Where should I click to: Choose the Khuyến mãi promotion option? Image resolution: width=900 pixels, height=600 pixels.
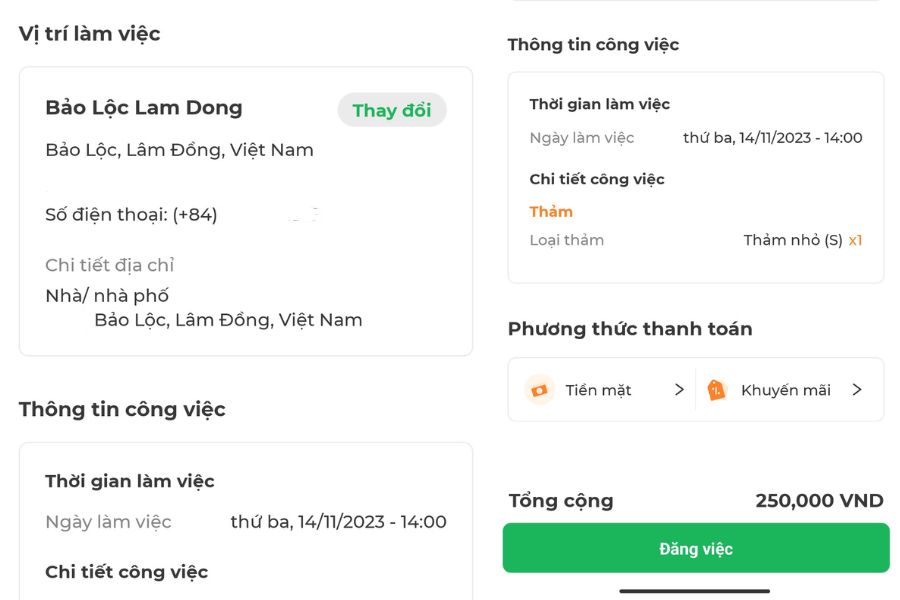[785, 390]
